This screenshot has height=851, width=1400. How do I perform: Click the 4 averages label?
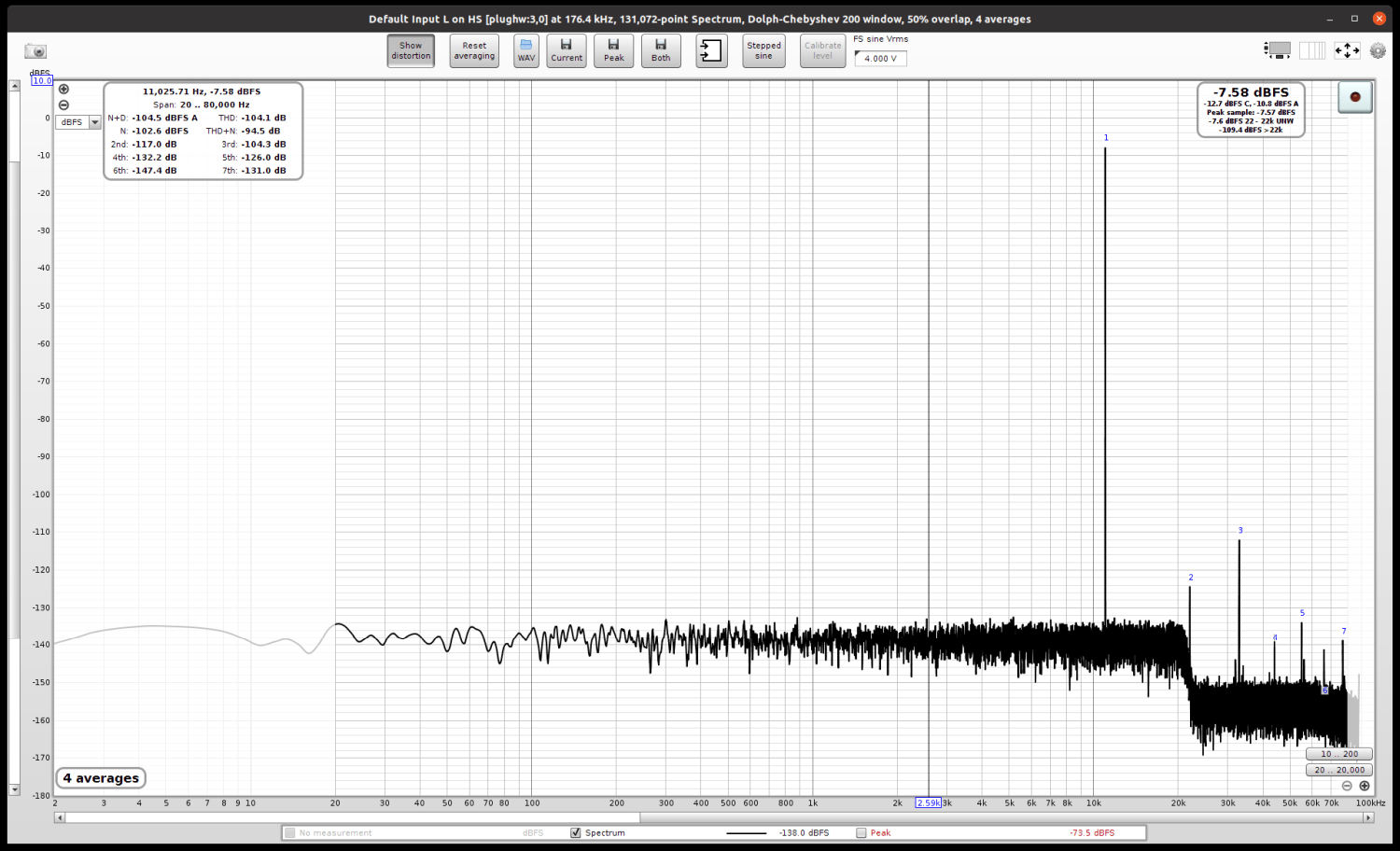[x=101, y=778]
